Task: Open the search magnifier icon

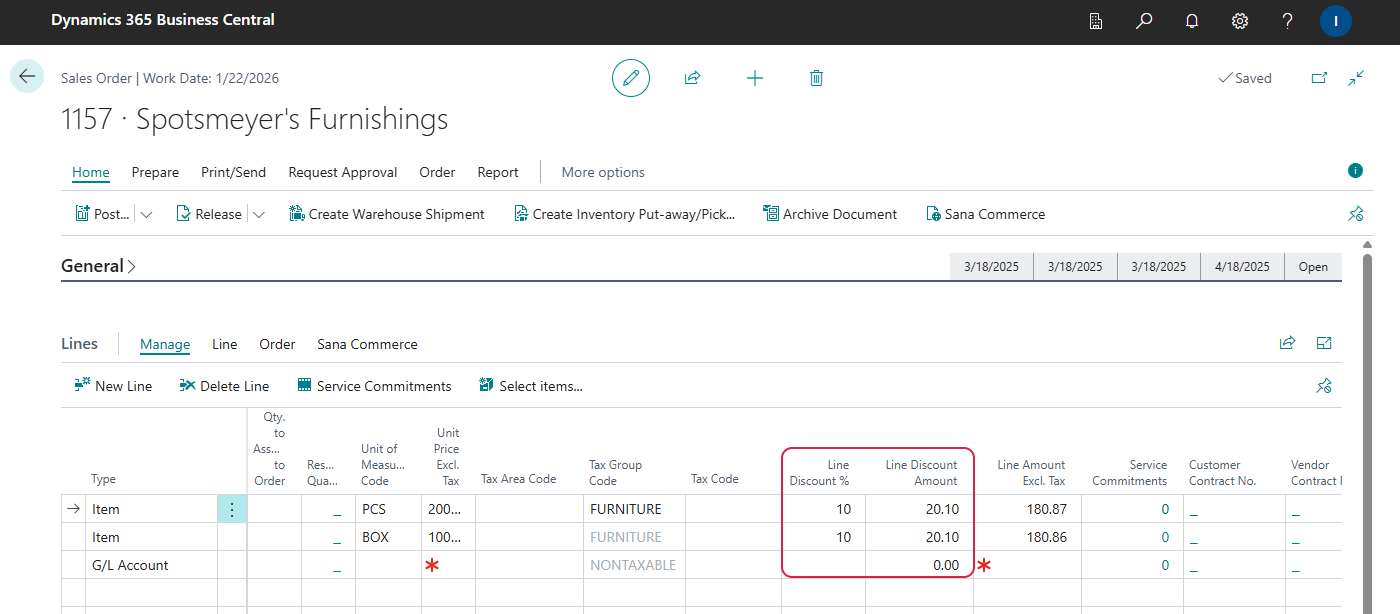Action: 1144,21
